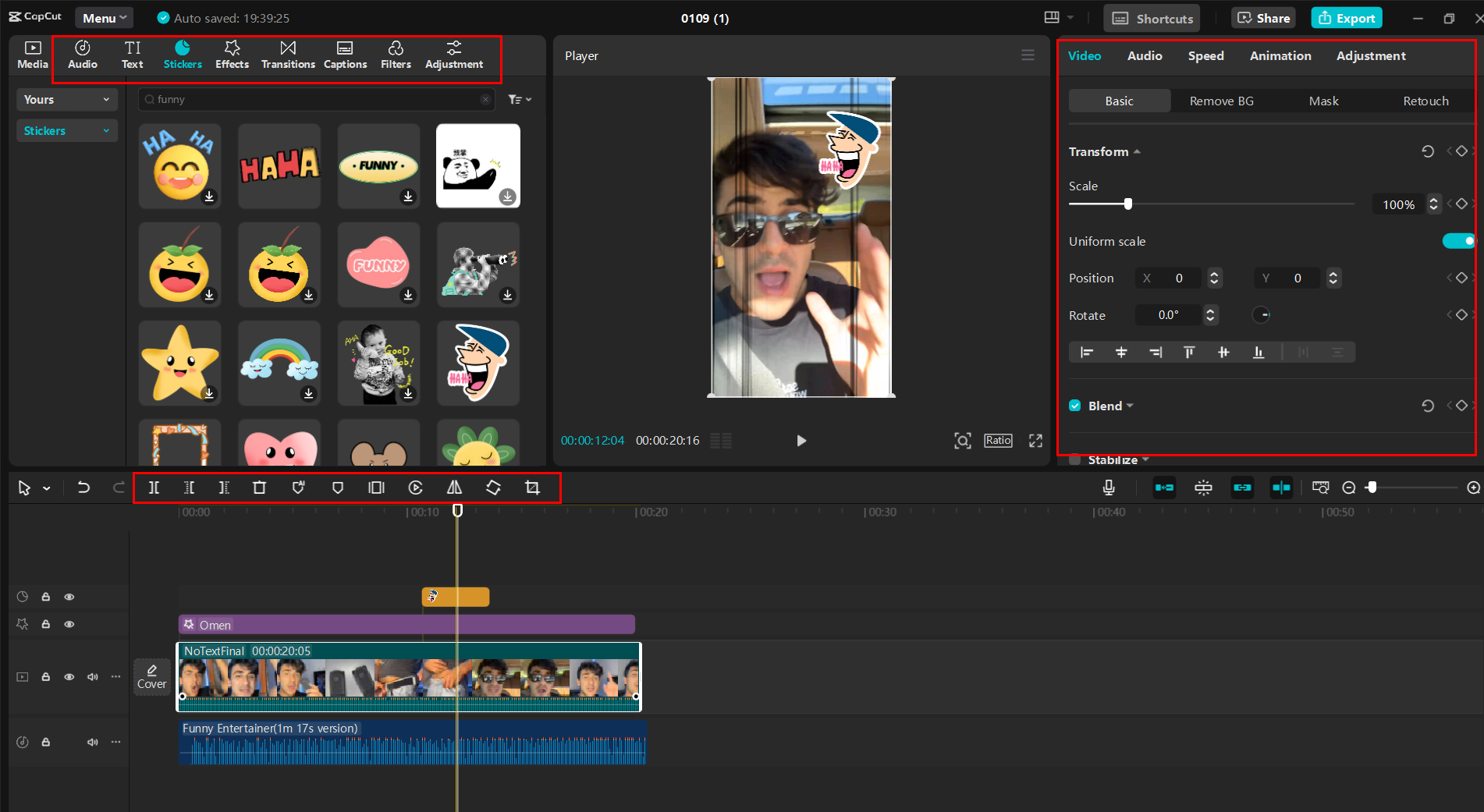1484x812 pixels.
Task: Select the laughing HAHA emoji sticker thumbnail
Action: (179, 166)
